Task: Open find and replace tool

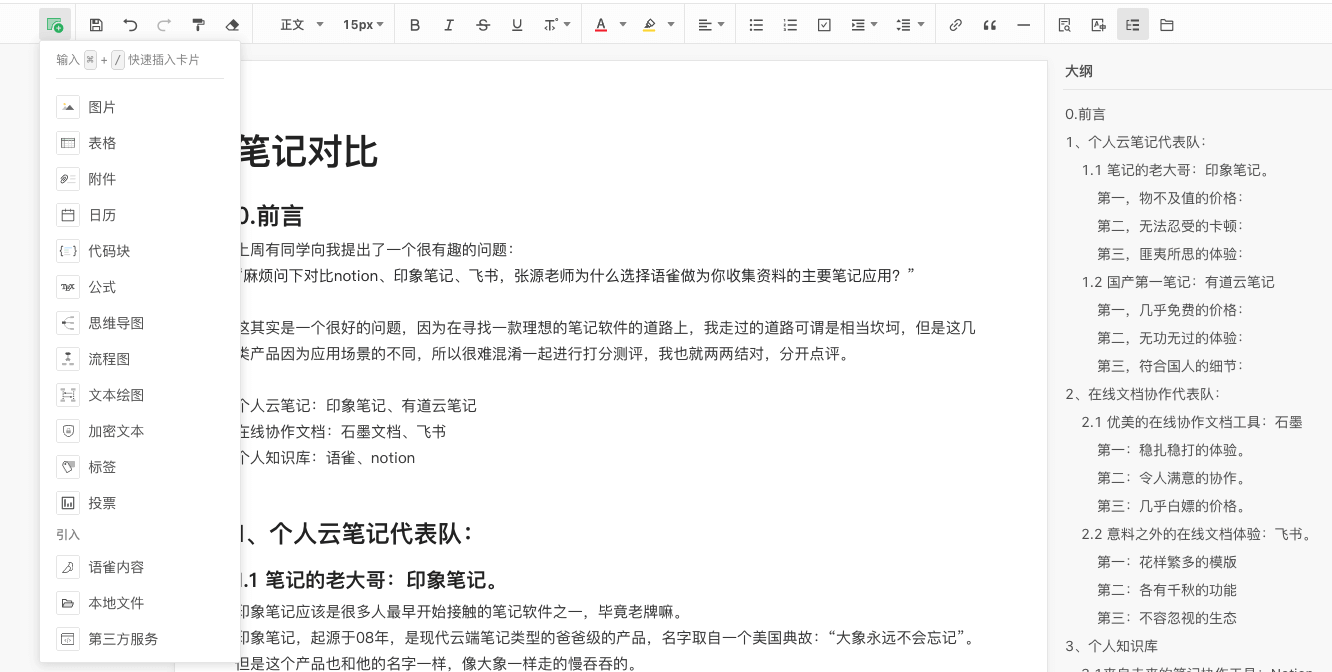Action: click(1064, 25)
